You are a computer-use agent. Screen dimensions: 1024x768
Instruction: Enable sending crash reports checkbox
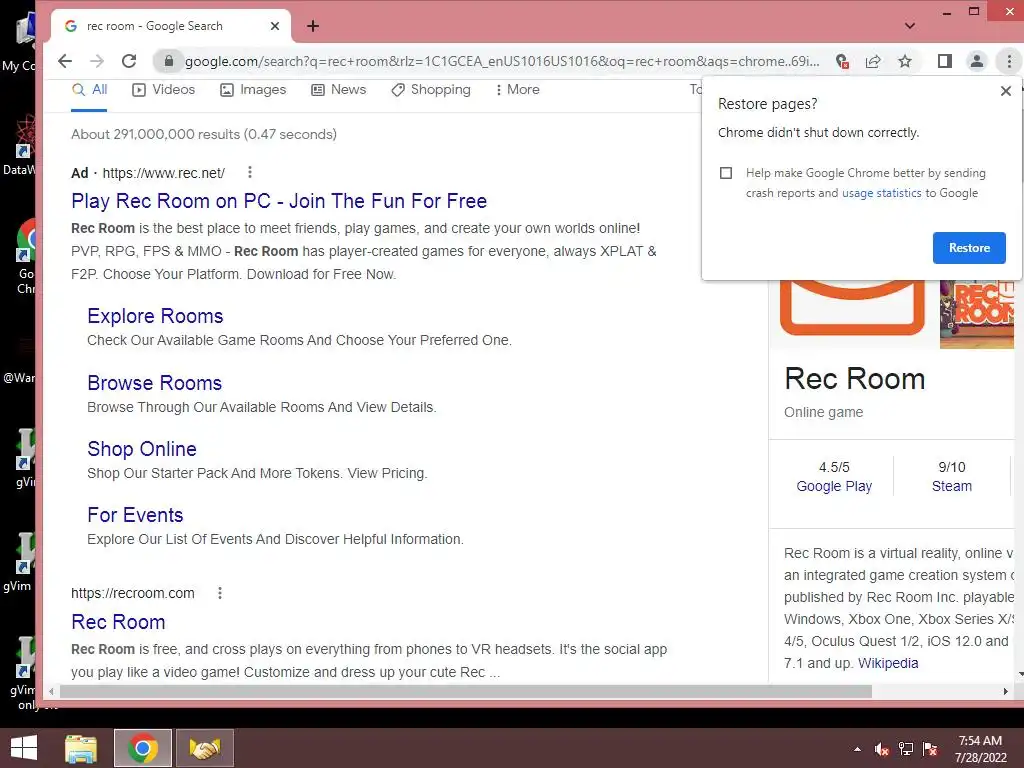(x=726, y=173)
